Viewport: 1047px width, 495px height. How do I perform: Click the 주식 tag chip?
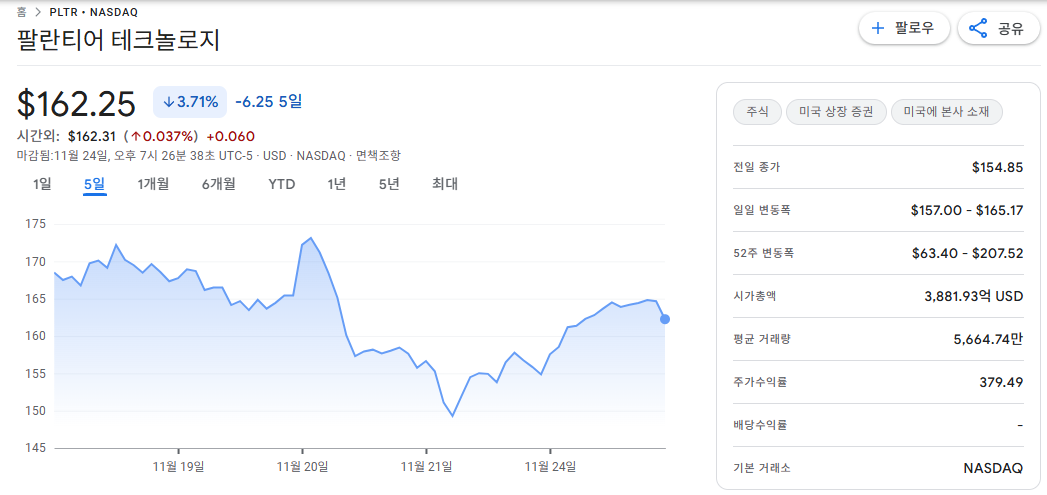pyautogui.click(x=757, y=112)
